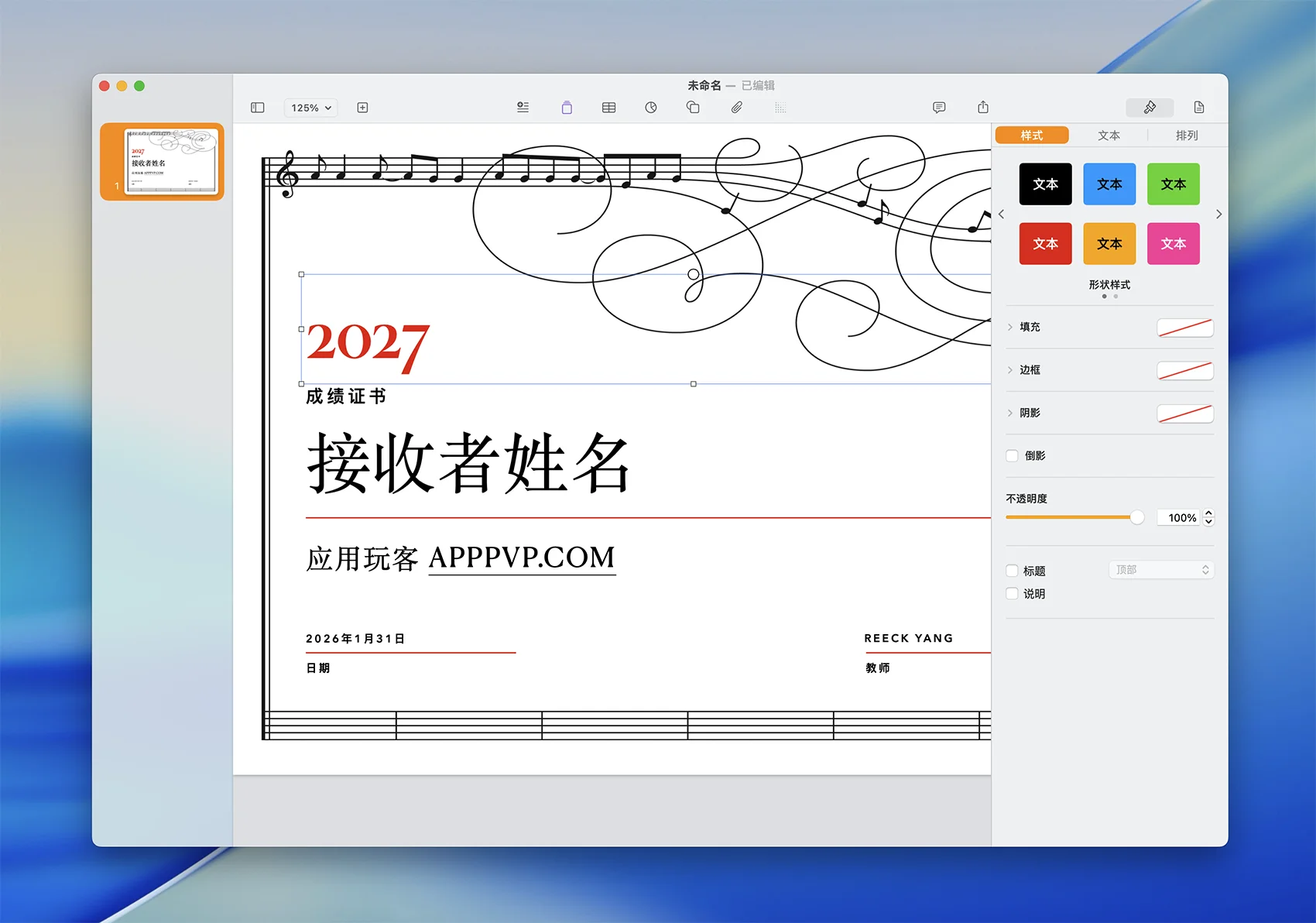Screen dimensions: 1316x923
Task: Open the 125% zoom dropdown
Action: click(311, 108)
